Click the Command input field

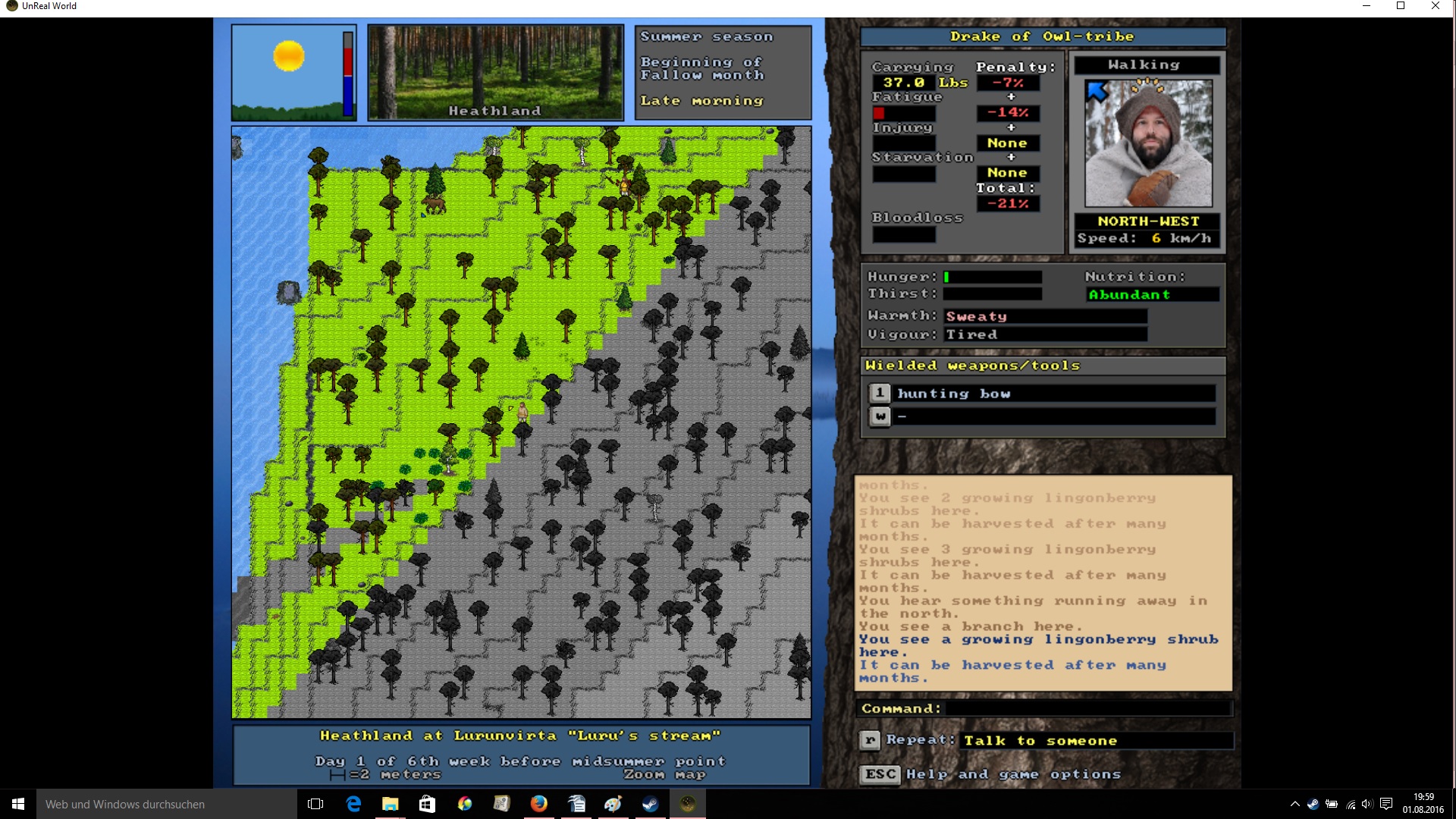pos(1087,708)
